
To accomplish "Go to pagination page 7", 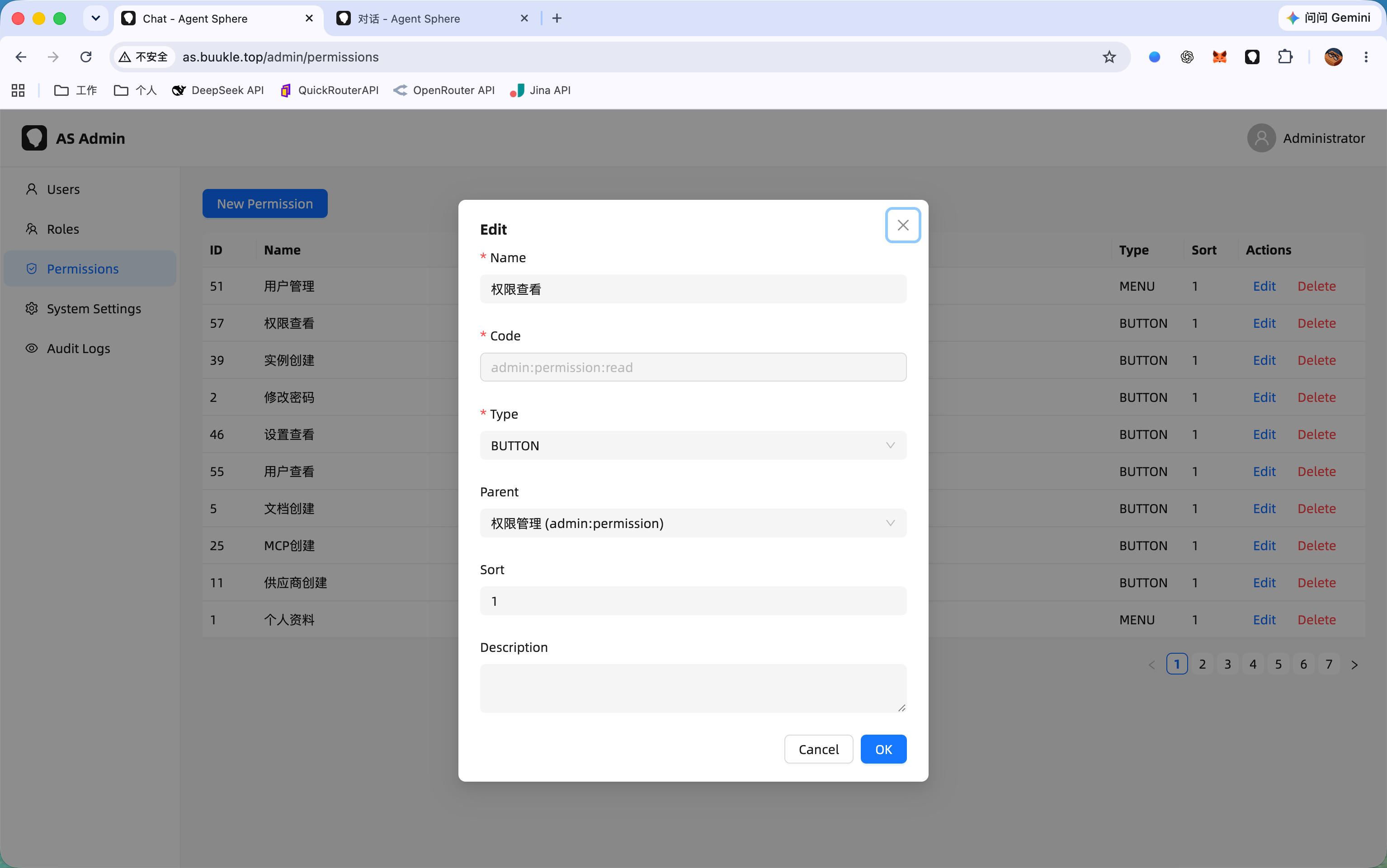I will click(1328, 664).
